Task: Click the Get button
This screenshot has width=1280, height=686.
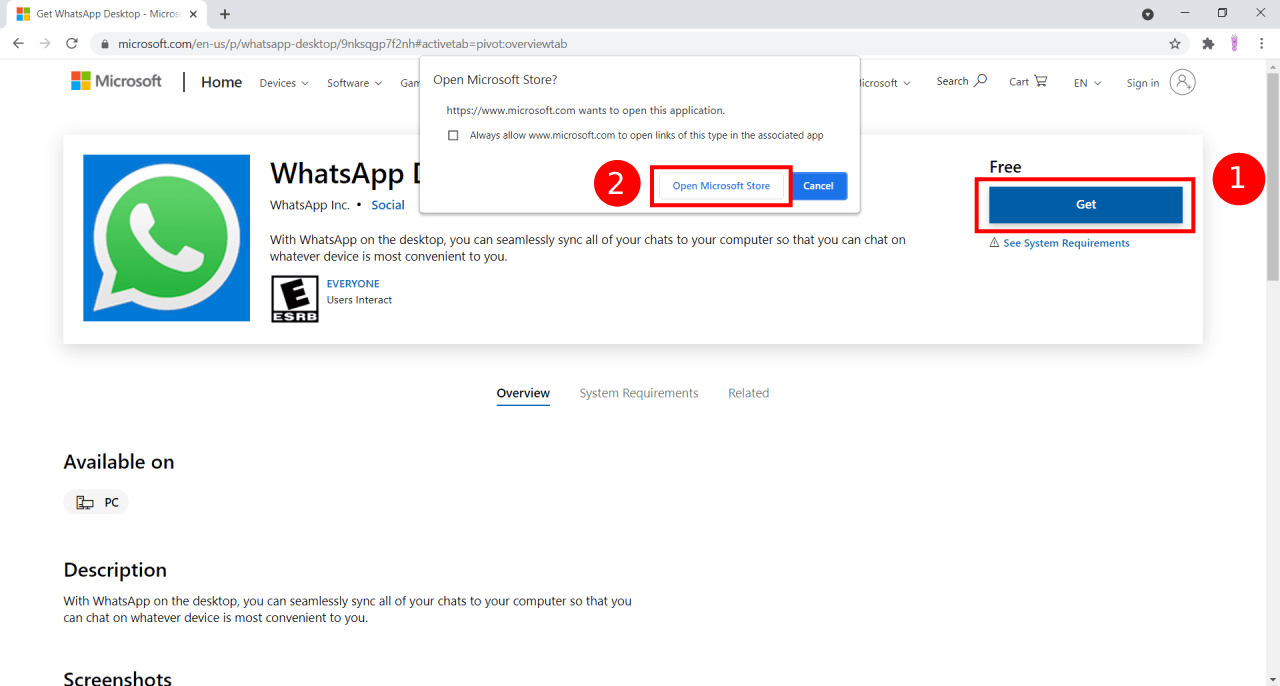Action: tap(1086, 204)
